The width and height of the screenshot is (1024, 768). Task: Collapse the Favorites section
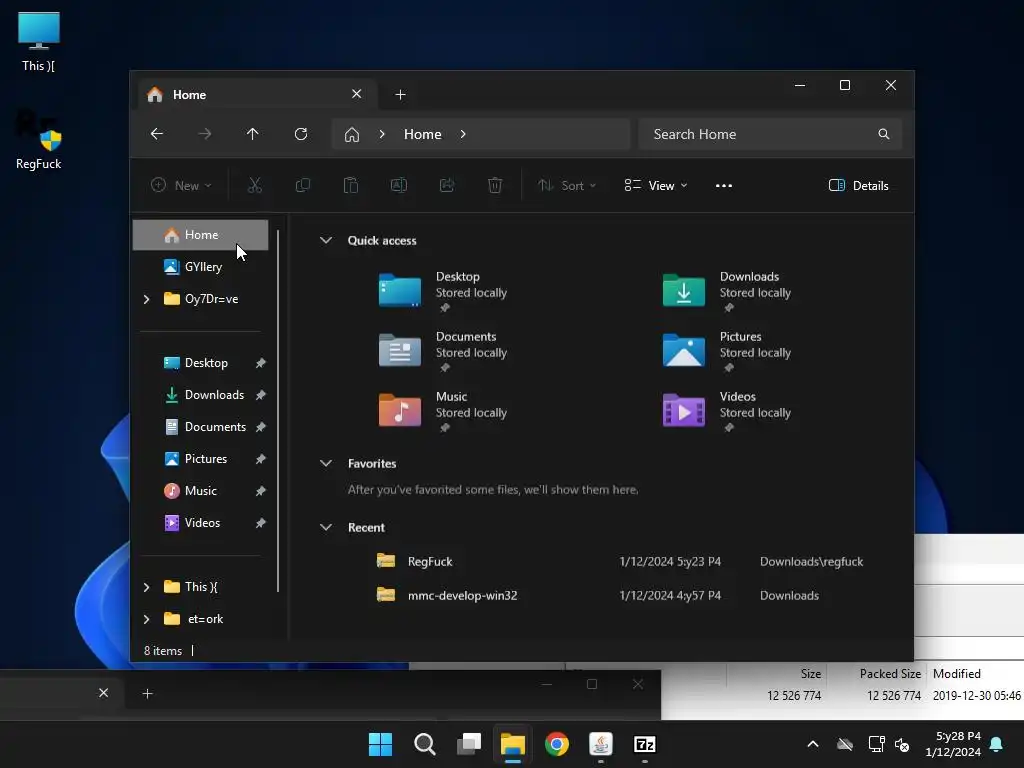(326, 463)
